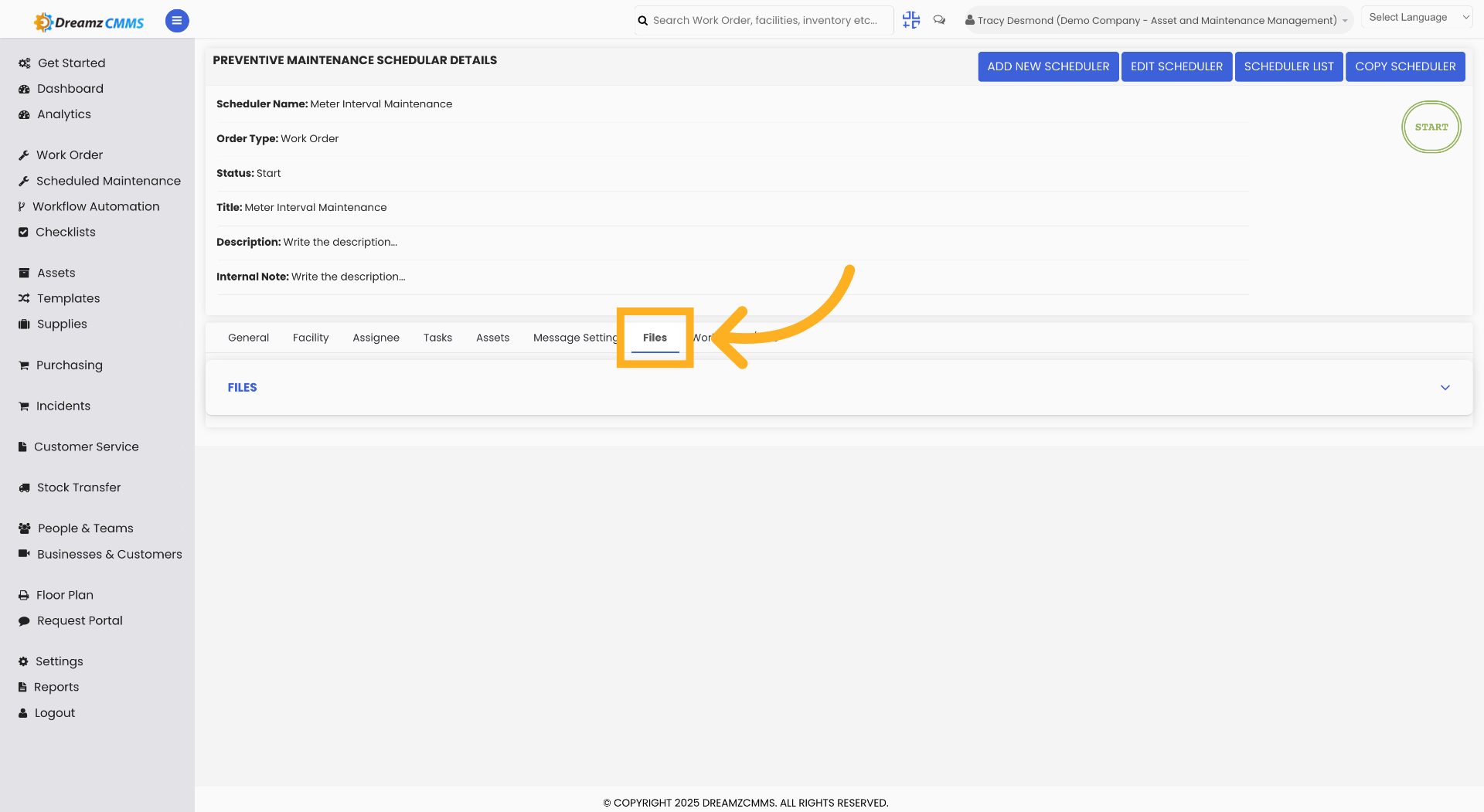The height and width of the screenshot is (812, 1484).
Task: Click the Reports document icon
Action: pos(22,687)
